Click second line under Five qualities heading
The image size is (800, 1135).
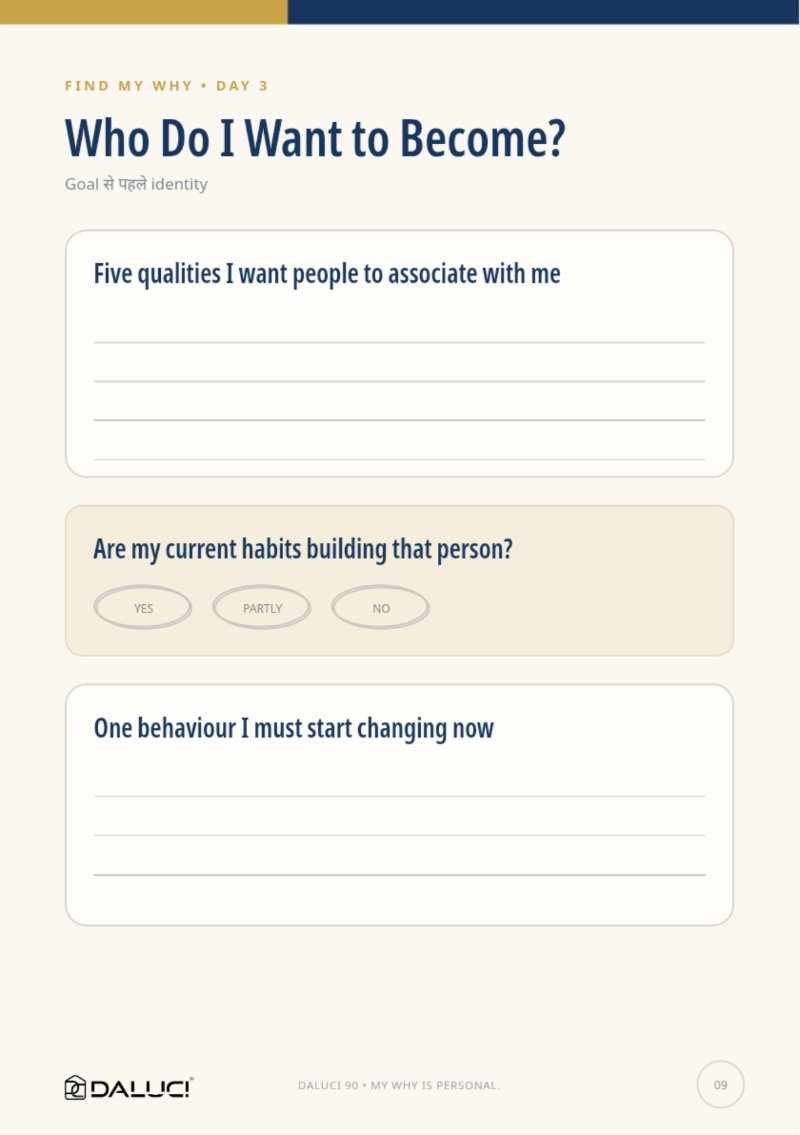(399, 381)
